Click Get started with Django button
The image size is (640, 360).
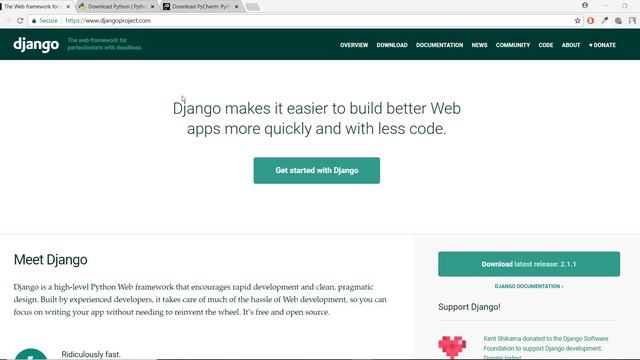coord(317,170)
